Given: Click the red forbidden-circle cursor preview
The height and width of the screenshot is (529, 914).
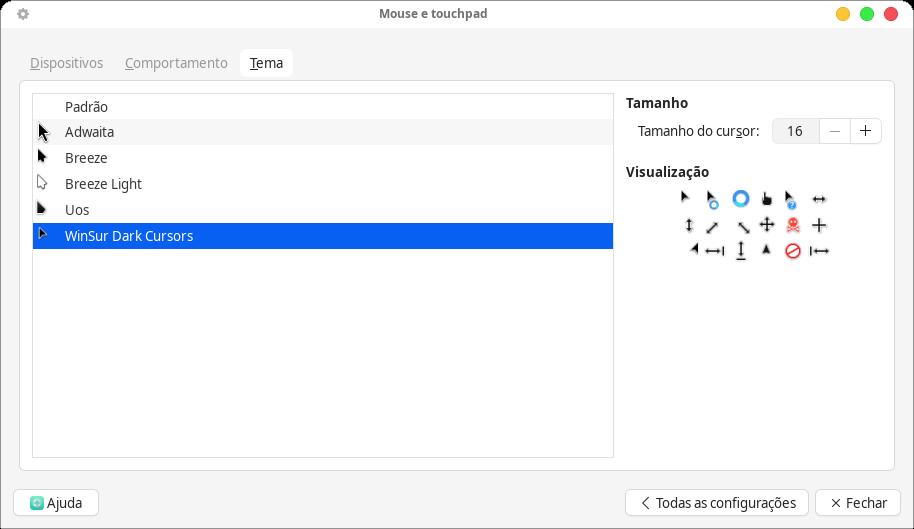Looking at the screenshot, I should click(x=793, y=251).
